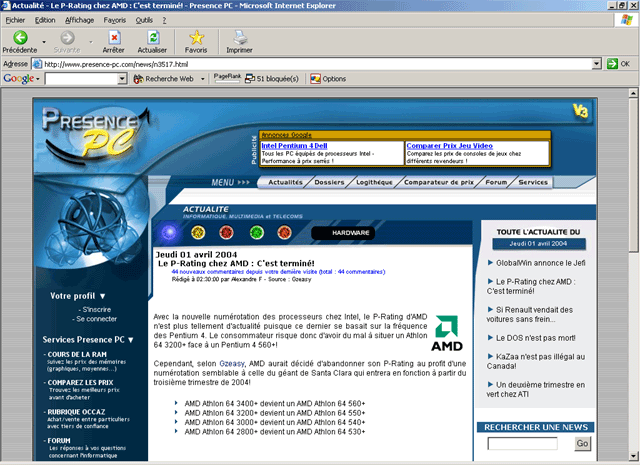Viewport: 640px width, 465px height.
Task: Open the Services tab
Action: (x=533, y=182)
